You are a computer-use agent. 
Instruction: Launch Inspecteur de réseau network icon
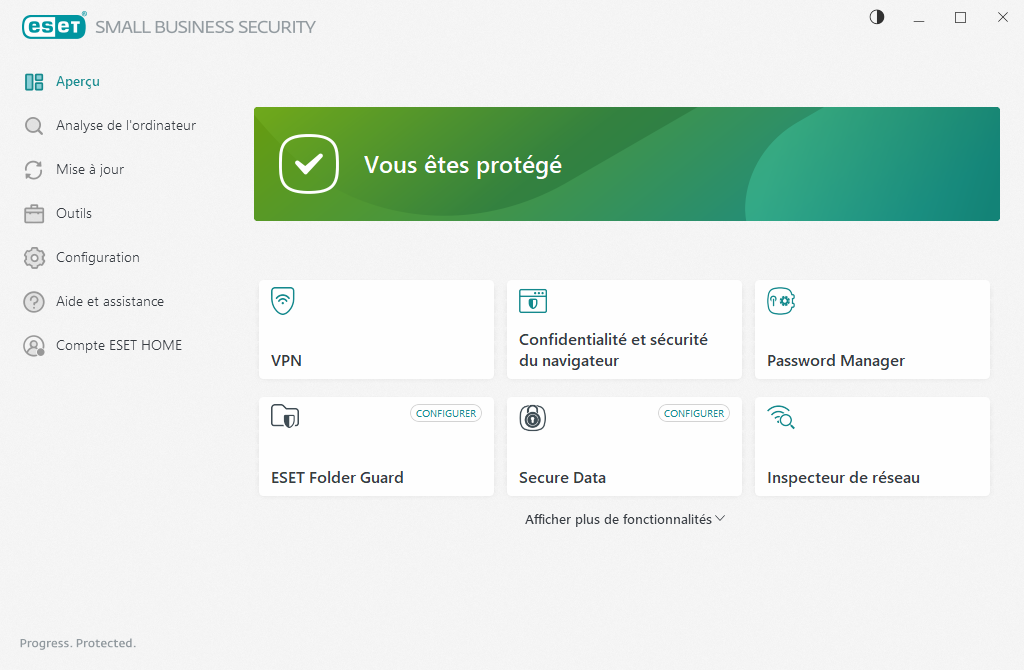point(781,418)
